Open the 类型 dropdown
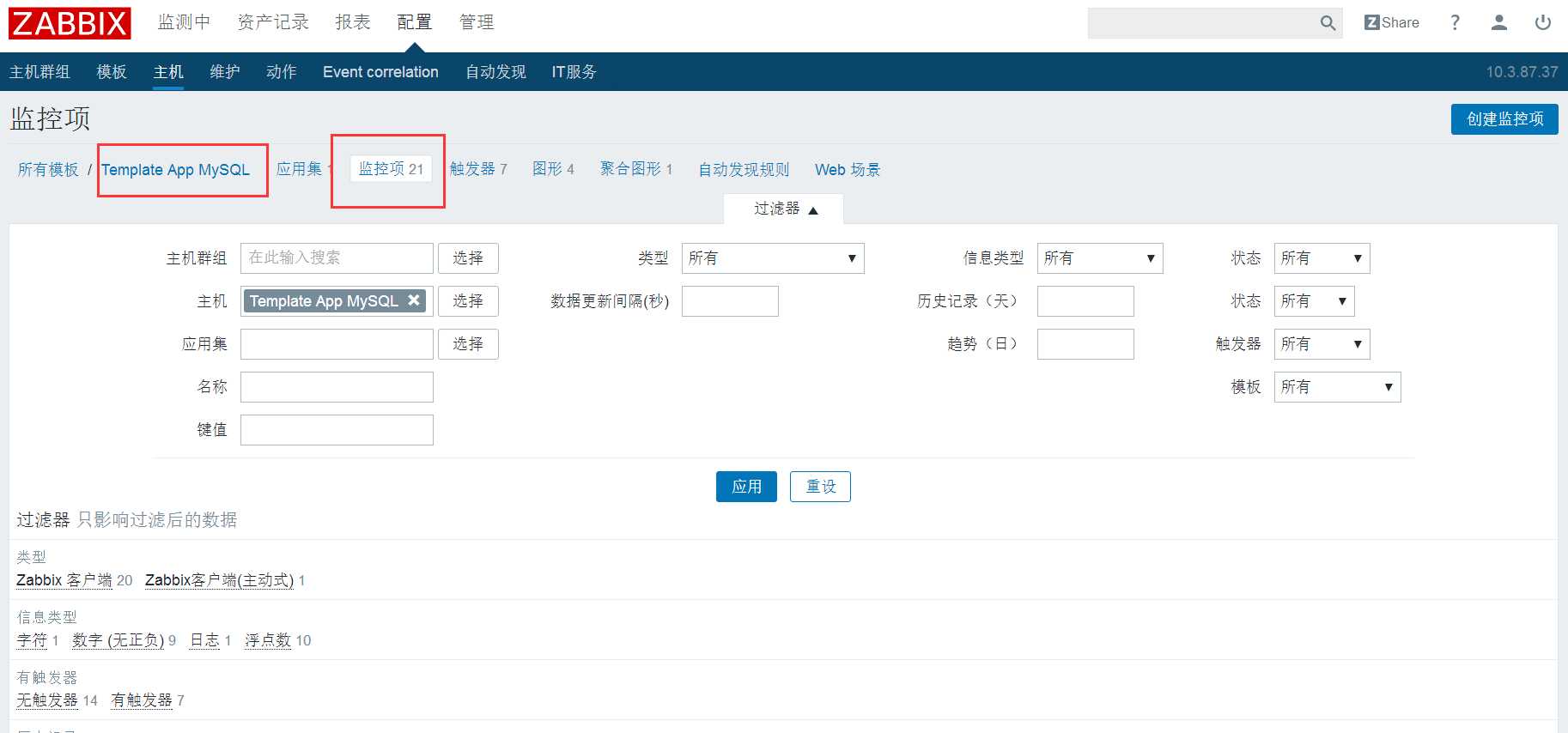1568x733 pixels. [773, 258]
